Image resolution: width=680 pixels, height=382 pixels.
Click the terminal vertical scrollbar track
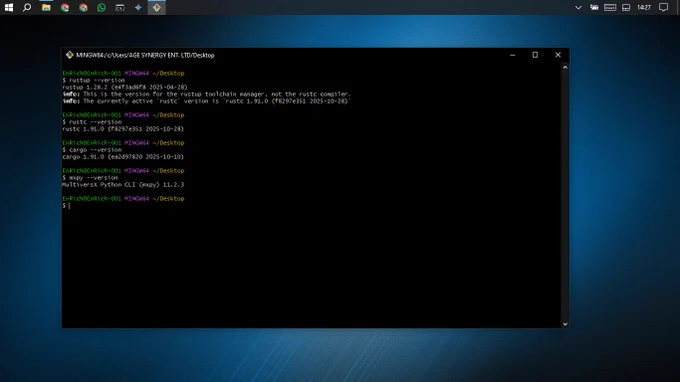coord(565,196)
